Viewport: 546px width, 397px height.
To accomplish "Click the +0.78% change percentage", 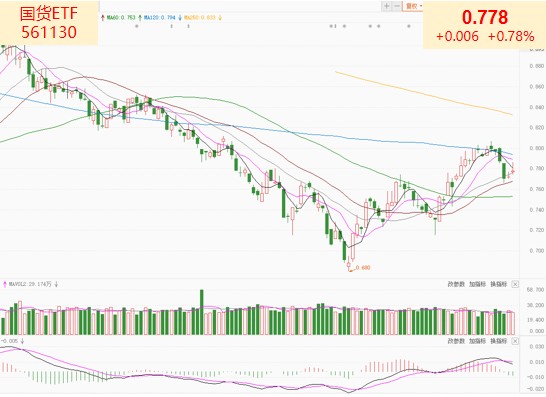I will [511, 36].
